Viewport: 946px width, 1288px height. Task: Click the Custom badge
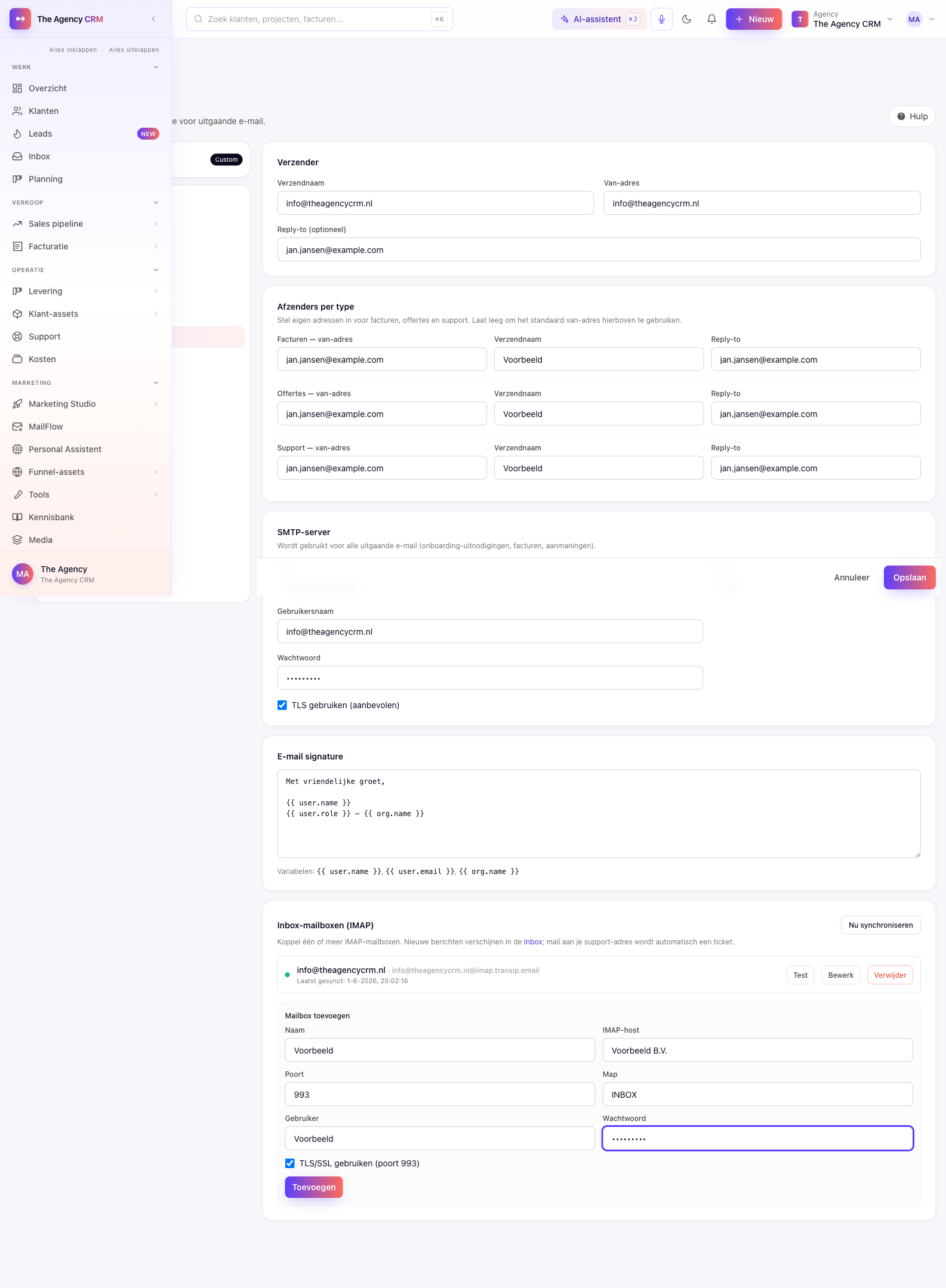(226, 160)
